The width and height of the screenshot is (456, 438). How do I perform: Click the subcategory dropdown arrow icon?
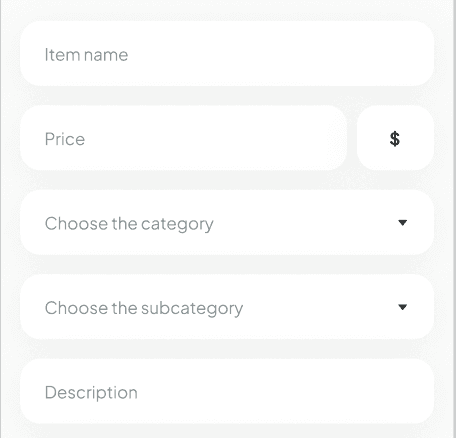403,307
